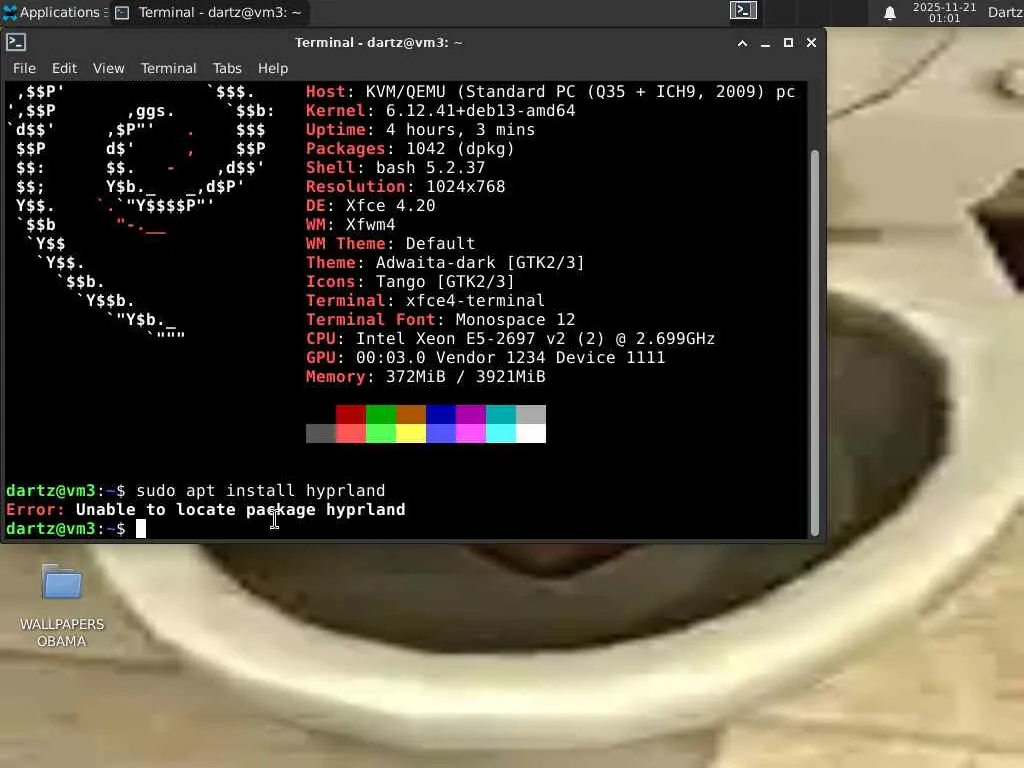Screen dimensions: 1024x768
Task: Open the WALLPAPERS OBAMA desktop folder
Action: [x=62, y=605]
